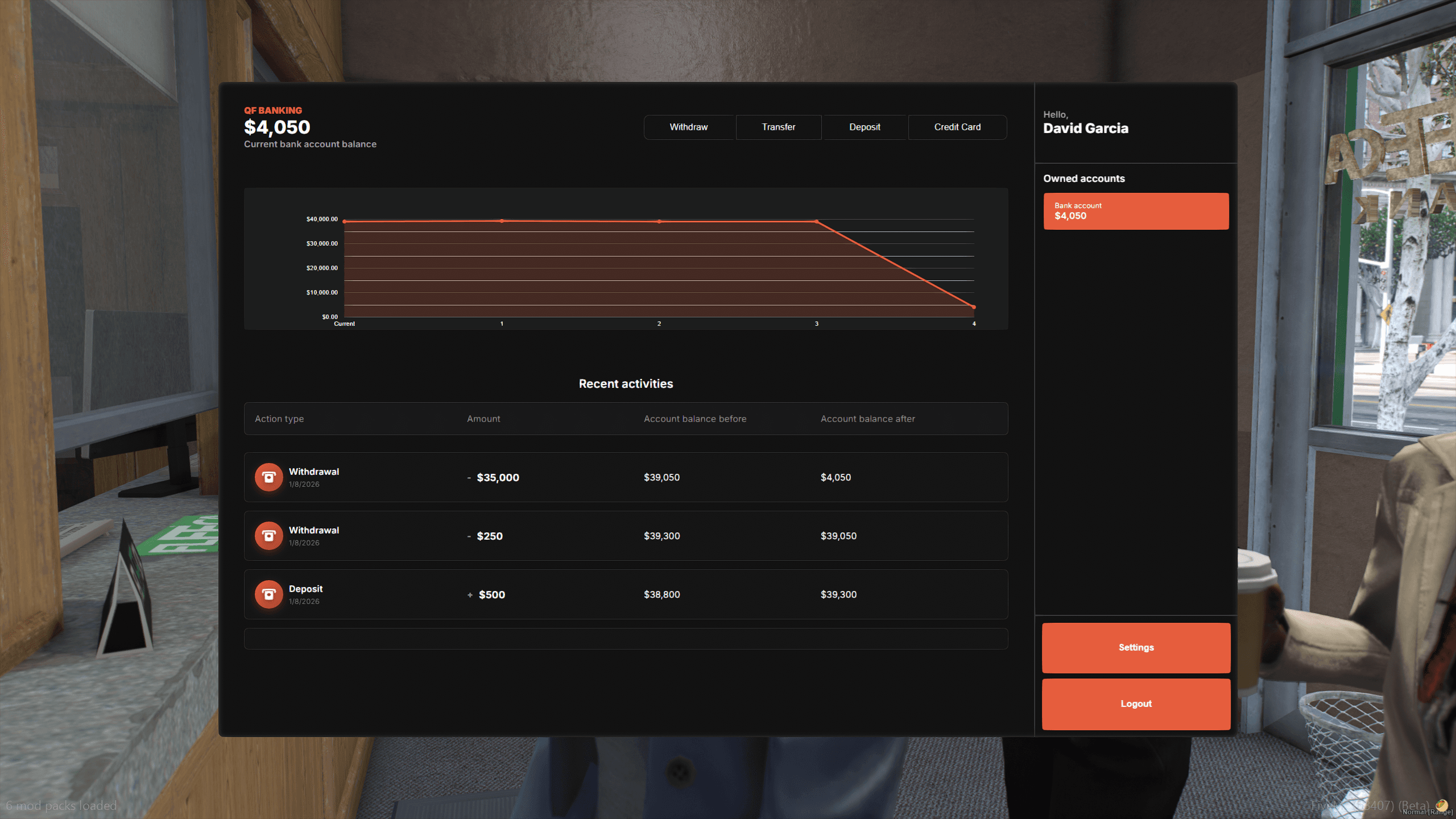Click the 'Action type' column header
Image resolution: width=1456 pixels, height=819 pixels.
pyautogui.click(x=279, y=419)
